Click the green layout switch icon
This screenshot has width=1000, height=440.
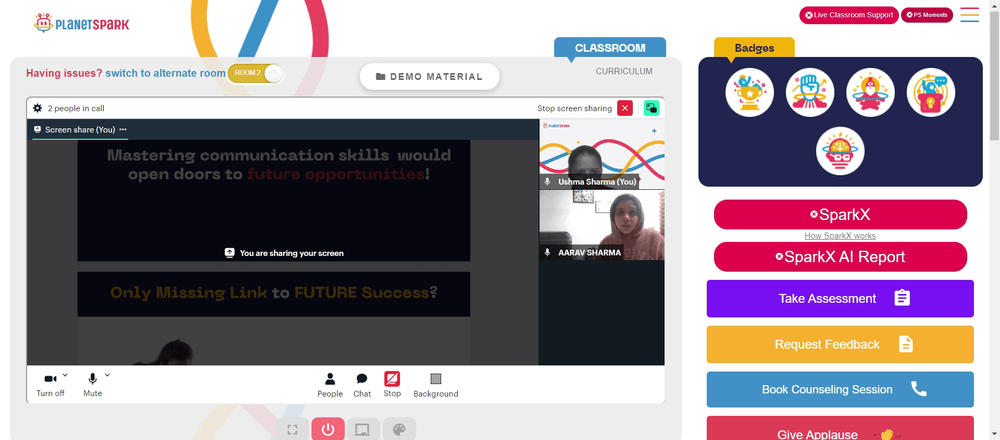tap(651, 108)
